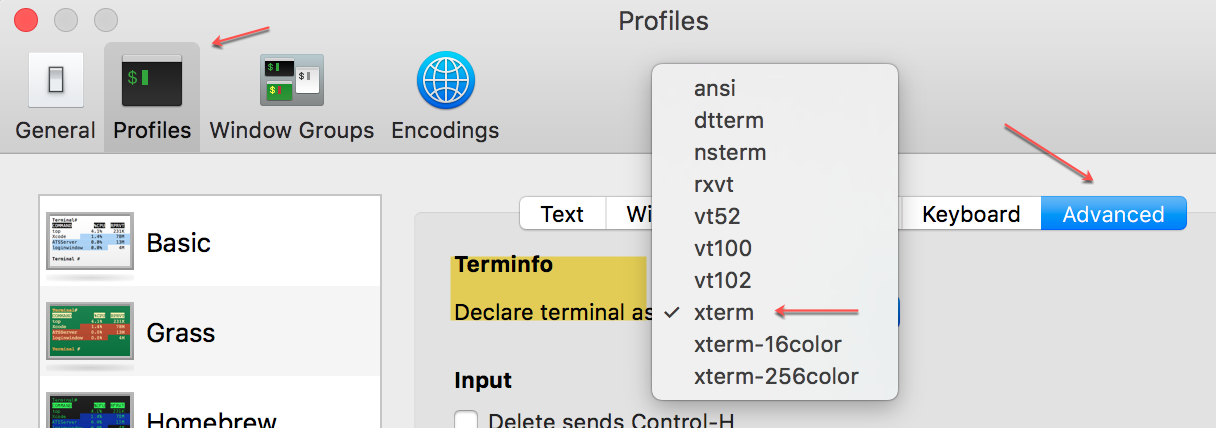Open the General preferences pane icon

(55, 79)
